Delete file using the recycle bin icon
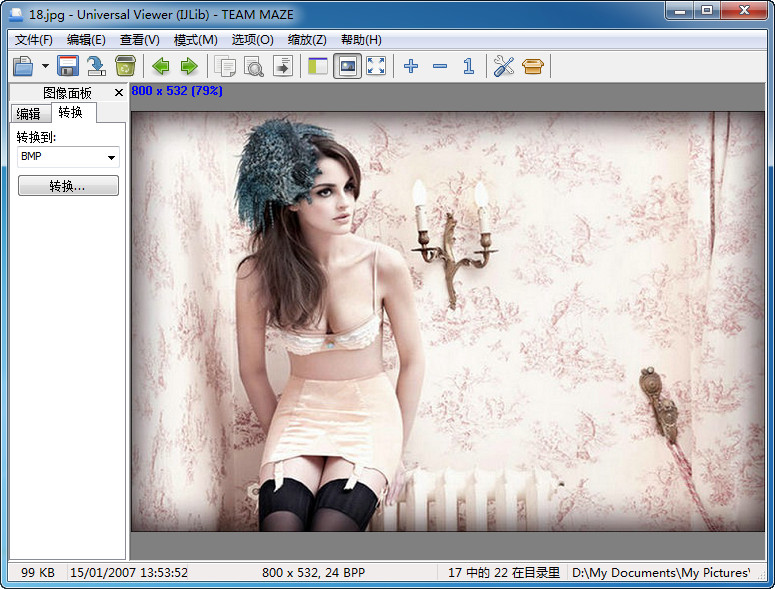Image resolution: width=775 pixels, height=589 pixels. (x=125, y=66)
